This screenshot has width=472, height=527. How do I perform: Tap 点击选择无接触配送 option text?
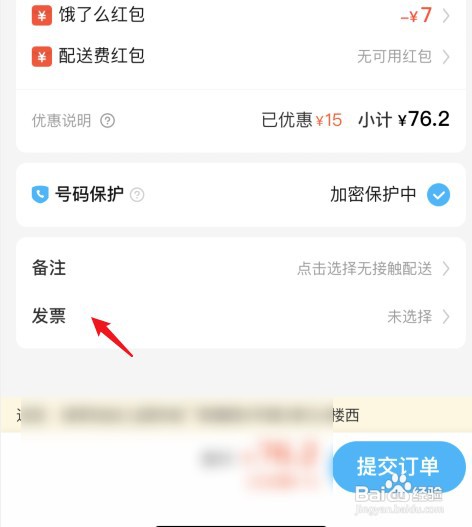pos(364,269)
